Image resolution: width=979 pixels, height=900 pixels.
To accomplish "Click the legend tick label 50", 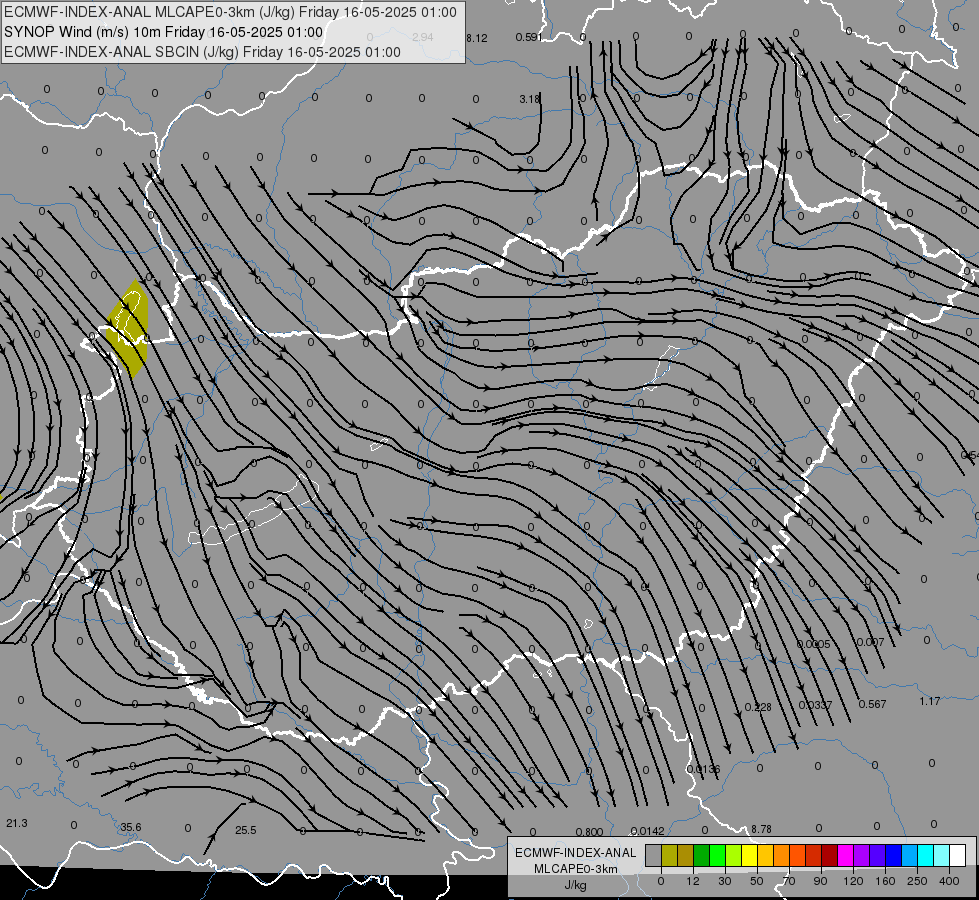I will point(757,881).
